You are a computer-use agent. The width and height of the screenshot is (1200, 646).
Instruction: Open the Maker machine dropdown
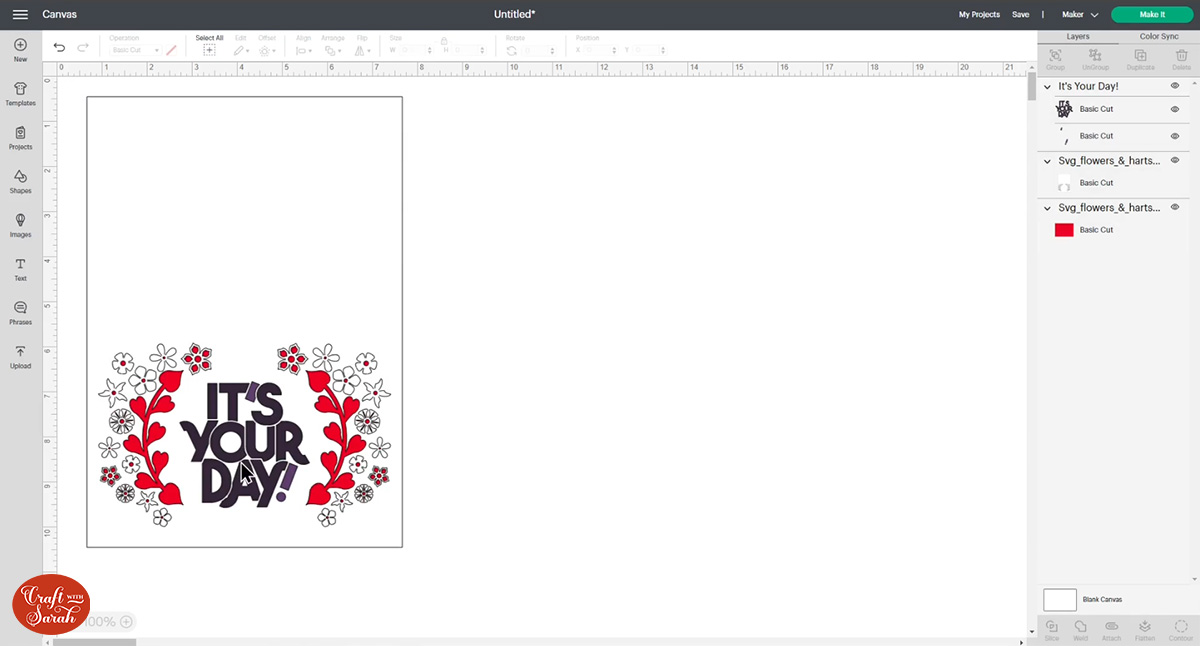(x=1079, y=14)
